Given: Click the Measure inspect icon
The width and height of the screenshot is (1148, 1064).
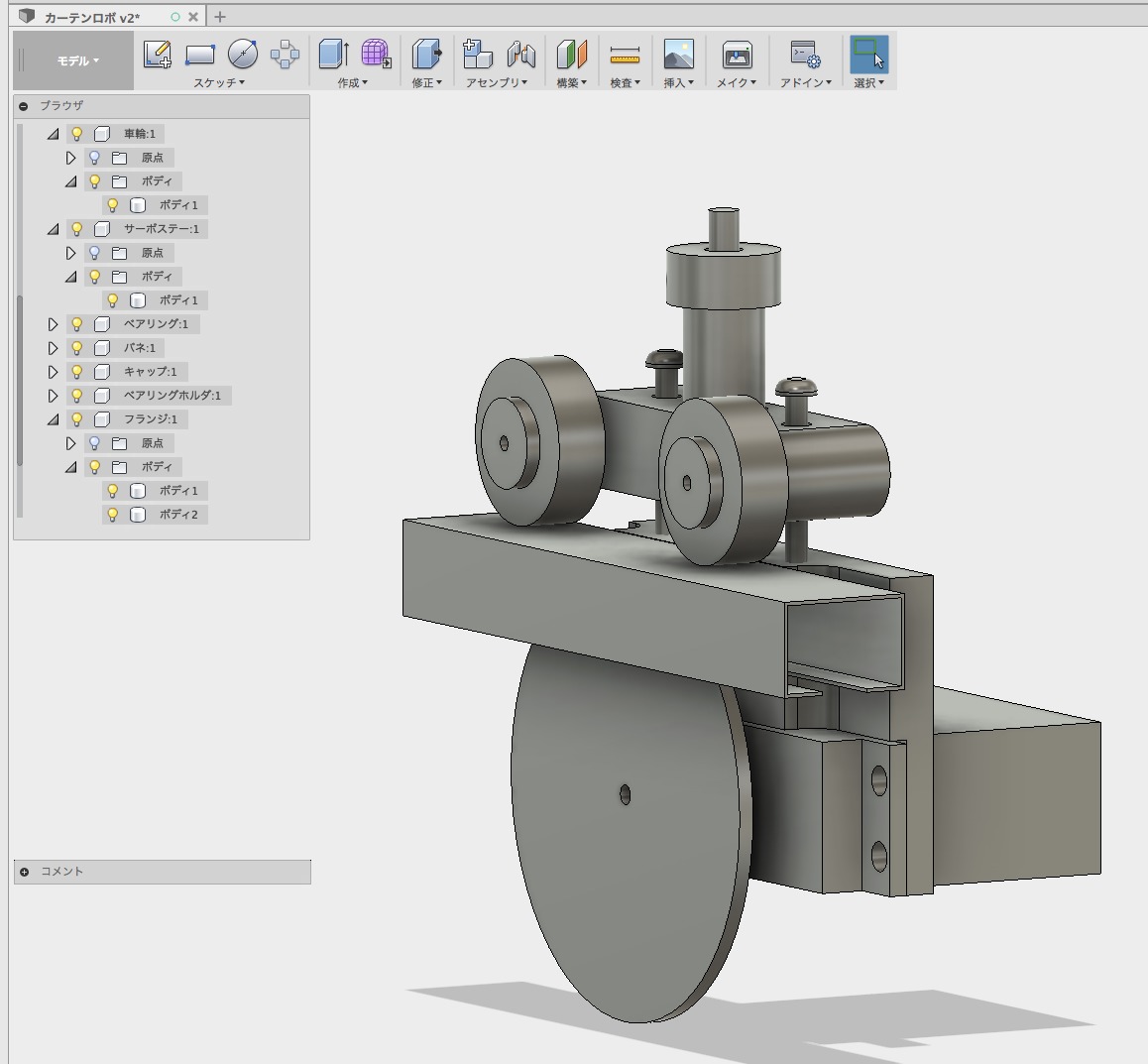Looking at the screenshot, I should [x=625, y=55].
